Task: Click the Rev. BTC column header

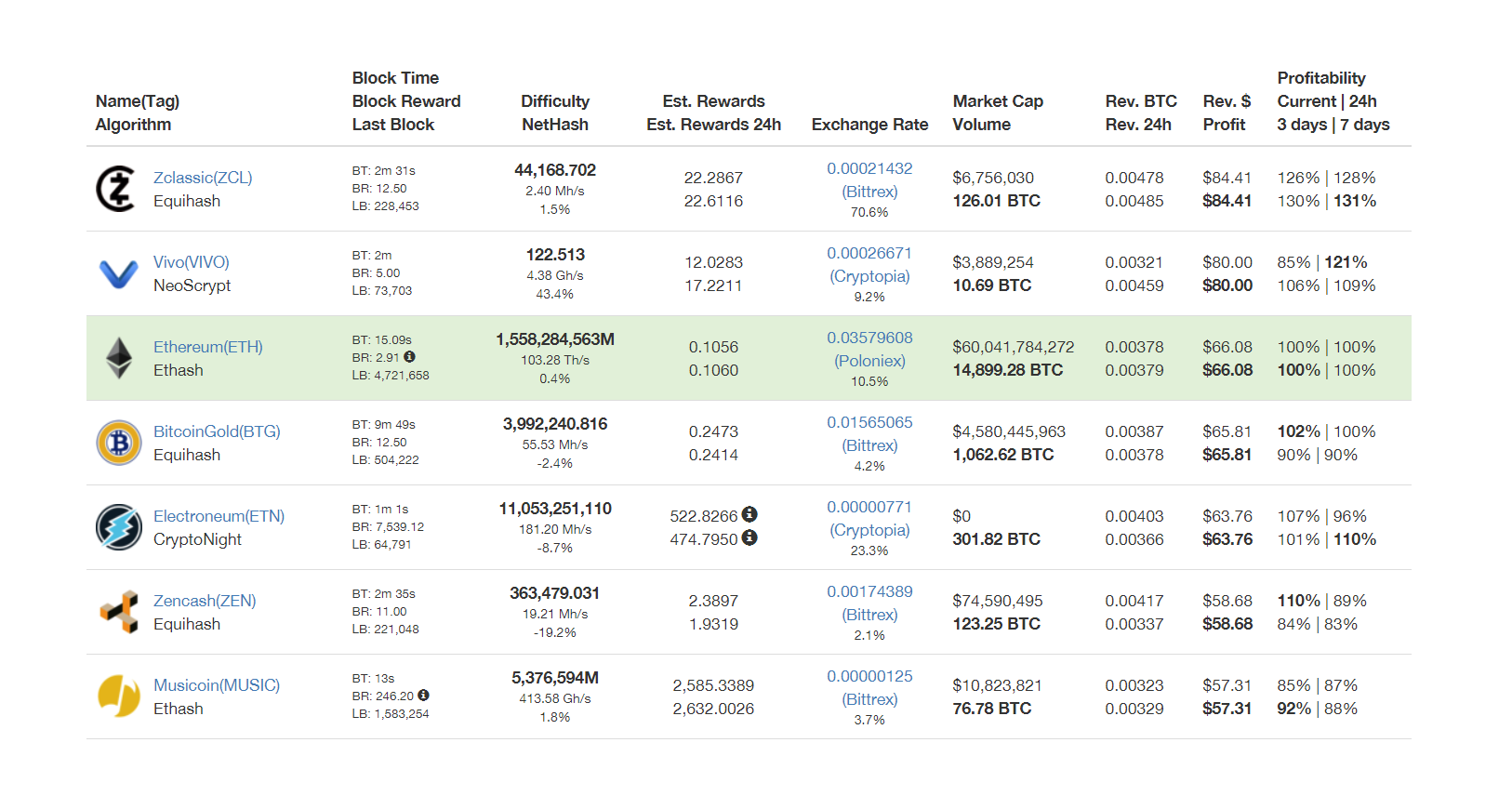Action: tap(1141, 101)
